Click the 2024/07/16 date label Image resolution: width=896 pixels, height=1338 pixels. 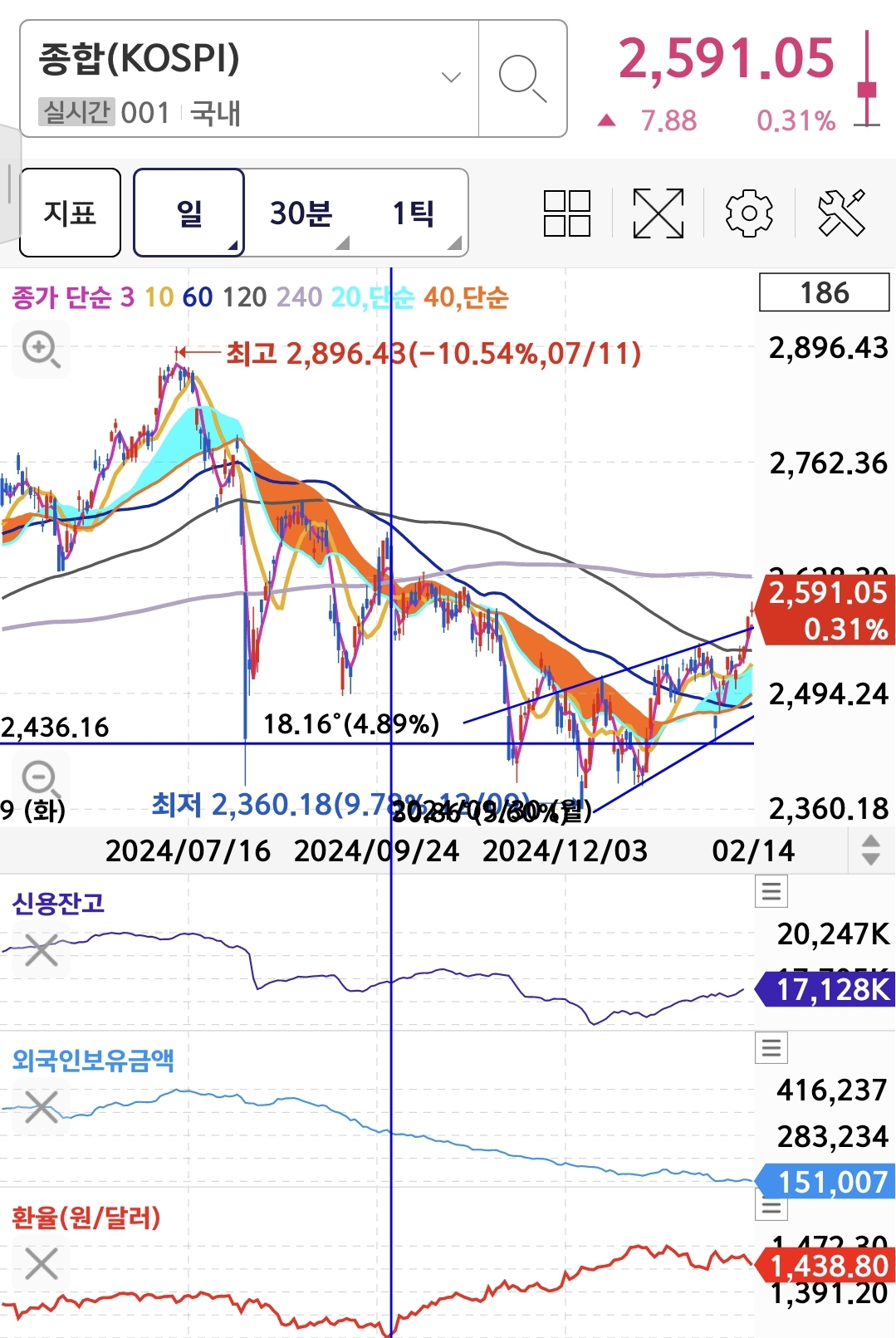tap(188, 850)
